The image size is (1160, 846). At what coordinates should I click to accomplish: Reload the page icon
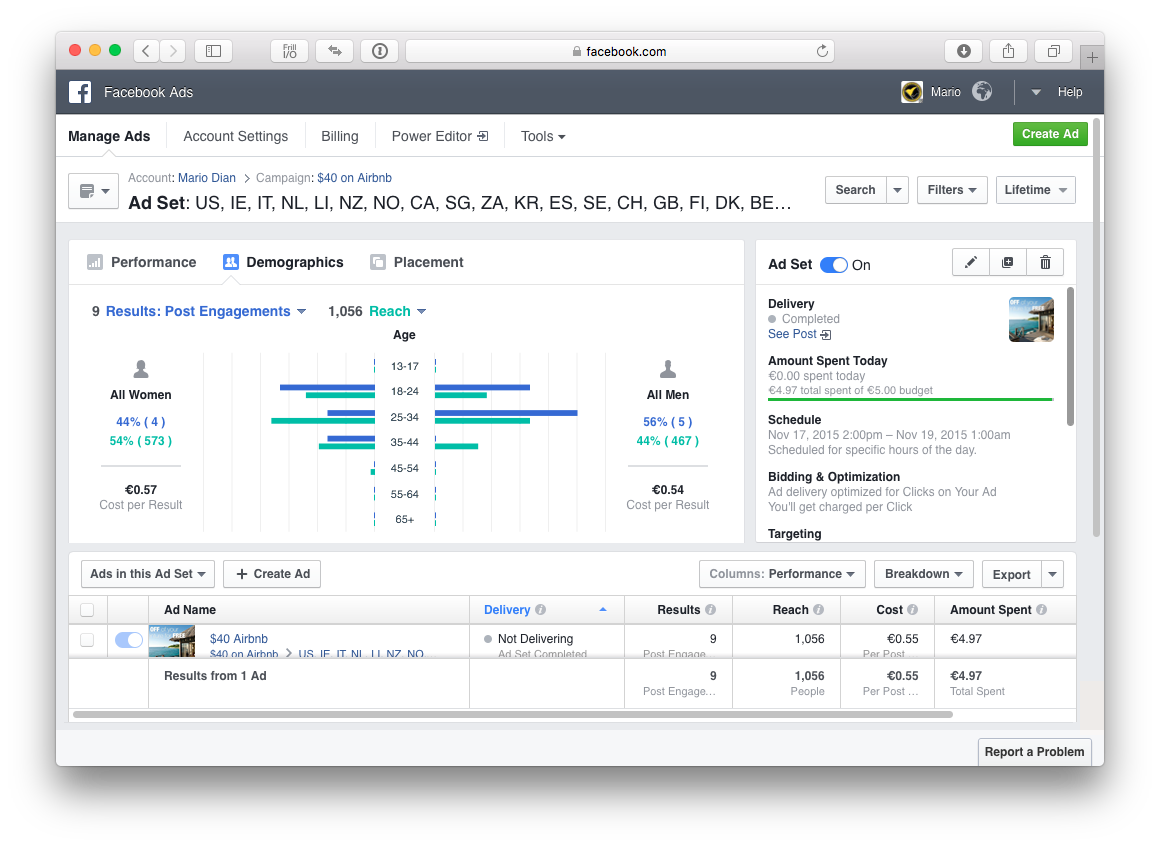pos(822,51)
